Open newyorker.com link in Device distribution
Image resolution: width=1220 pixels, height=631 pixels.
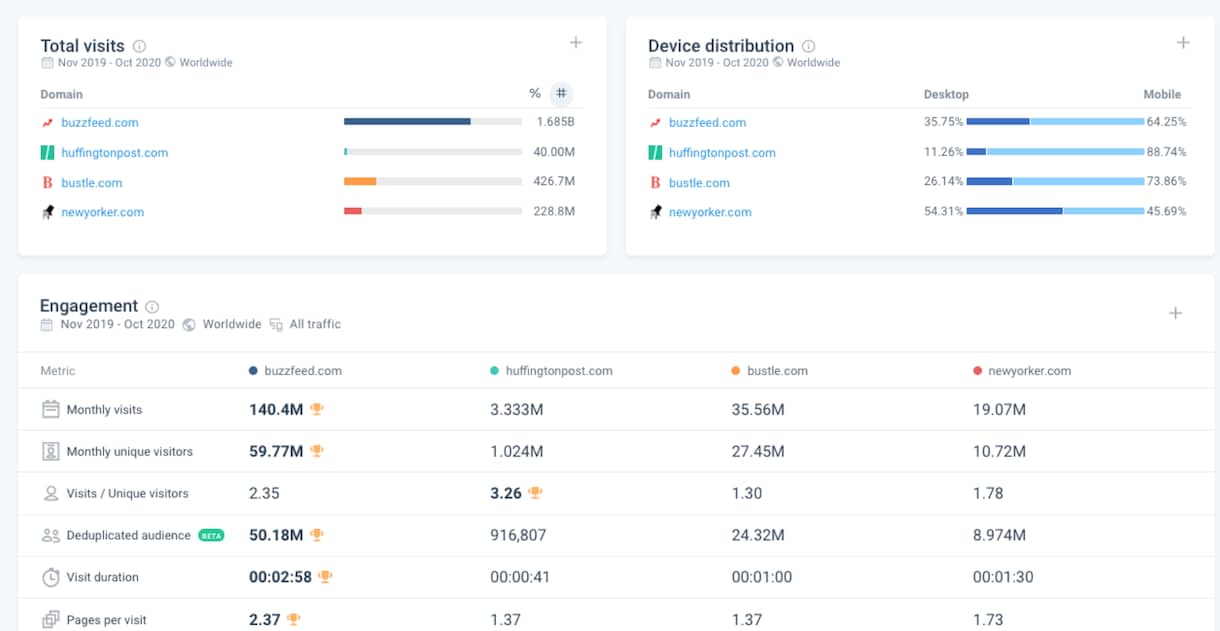pyautogui.click(x=711, y=212)
